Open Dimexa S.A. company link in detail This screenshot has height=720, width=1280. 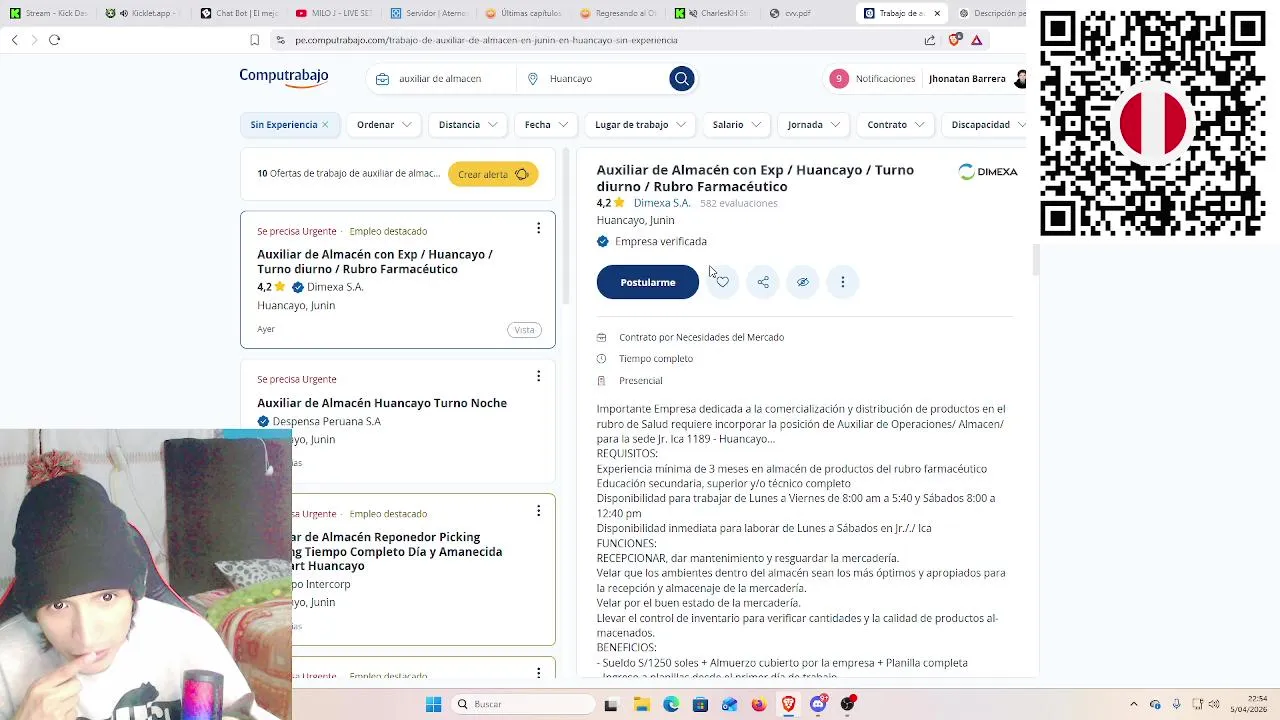point(661,203)
